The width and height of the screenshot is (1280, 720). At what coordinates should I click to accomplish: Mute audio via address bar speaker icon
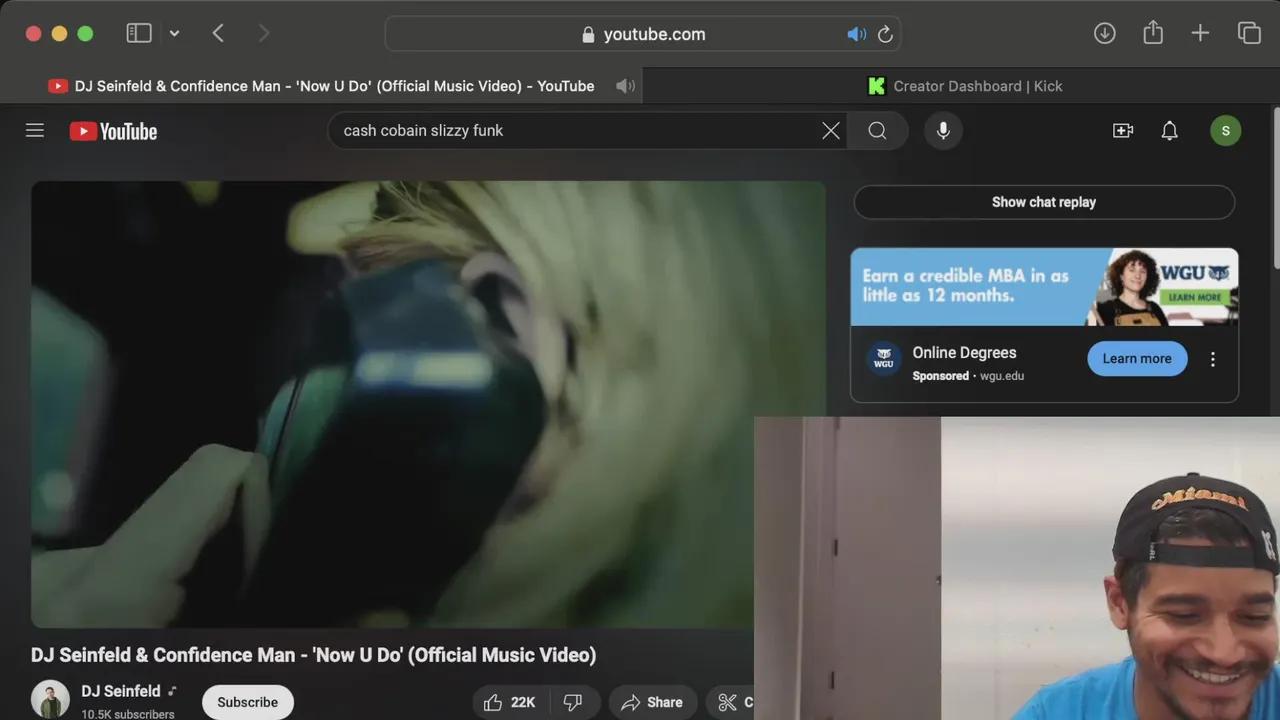pyautogui.click(x=856, y=34)
